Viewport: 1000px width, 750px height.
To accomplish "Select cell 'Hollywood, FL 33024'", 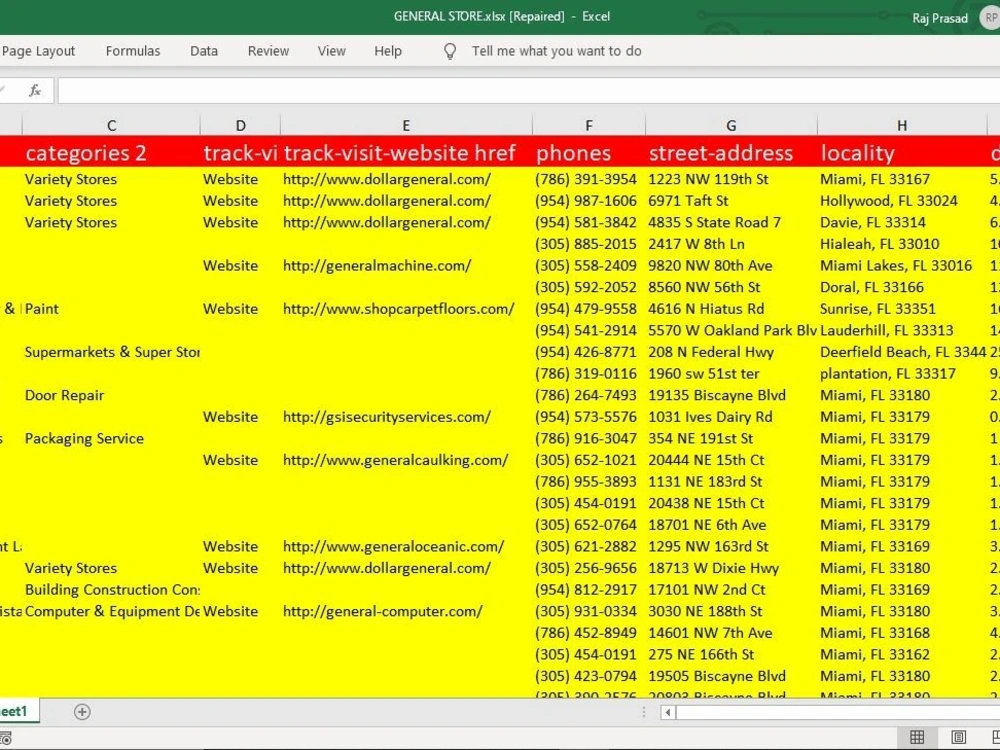I will [902, 201].
